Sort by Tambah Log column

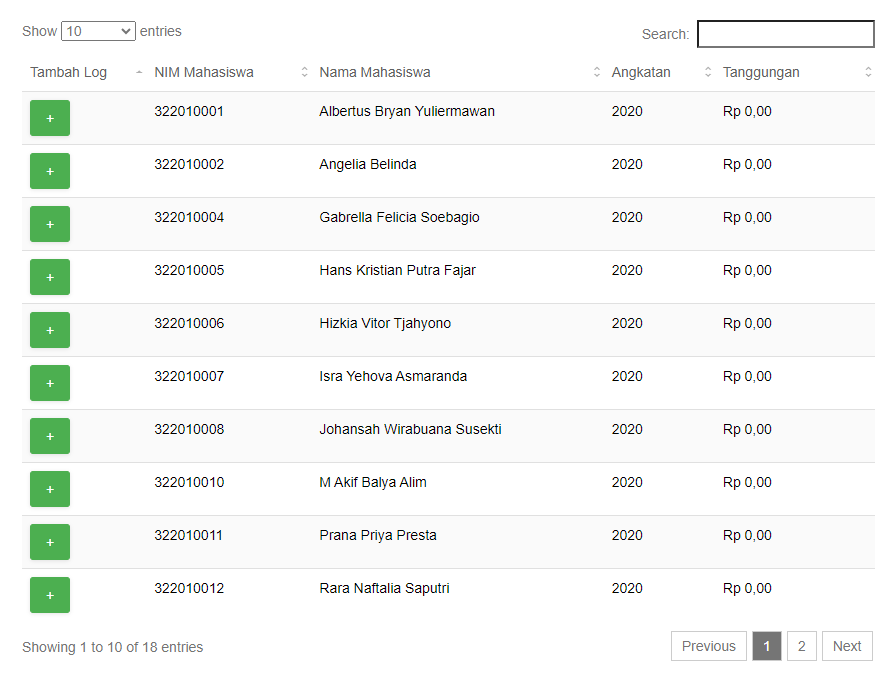(84, 72)
